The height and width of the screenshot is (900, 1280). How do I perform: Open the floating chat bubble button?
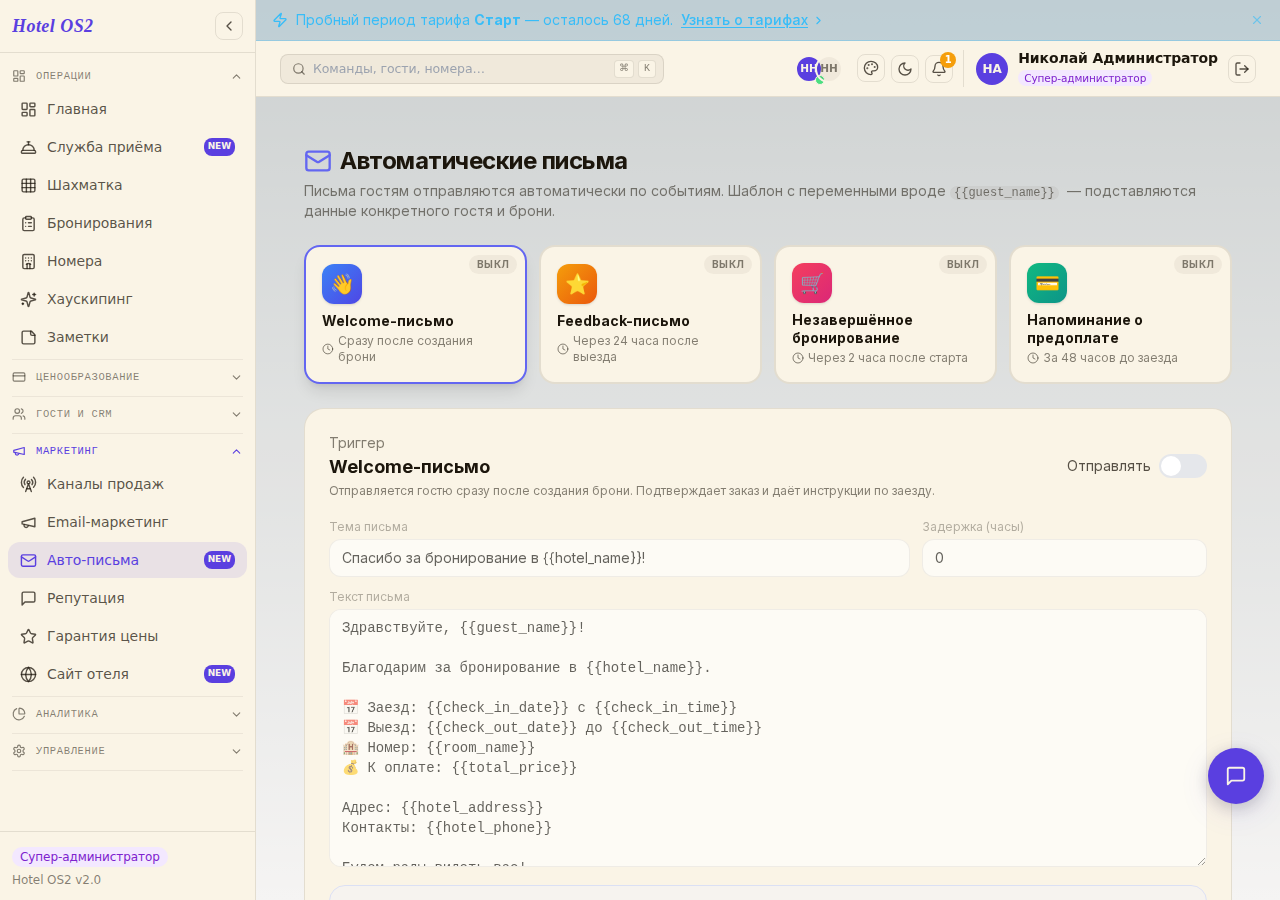click(x=1236, y=776)
